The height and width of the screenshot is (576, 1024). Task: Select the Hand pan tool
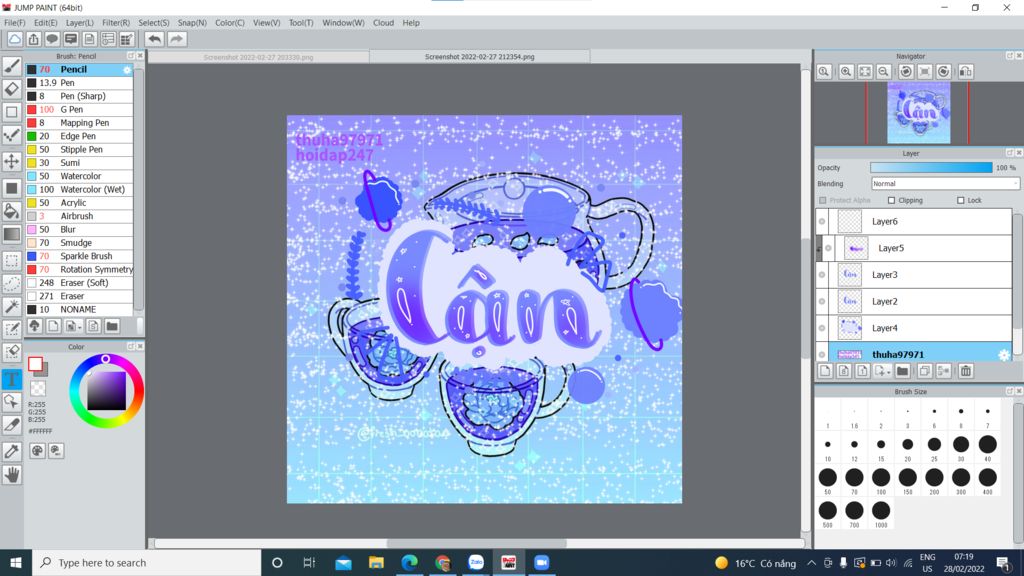tap(12, 475)
